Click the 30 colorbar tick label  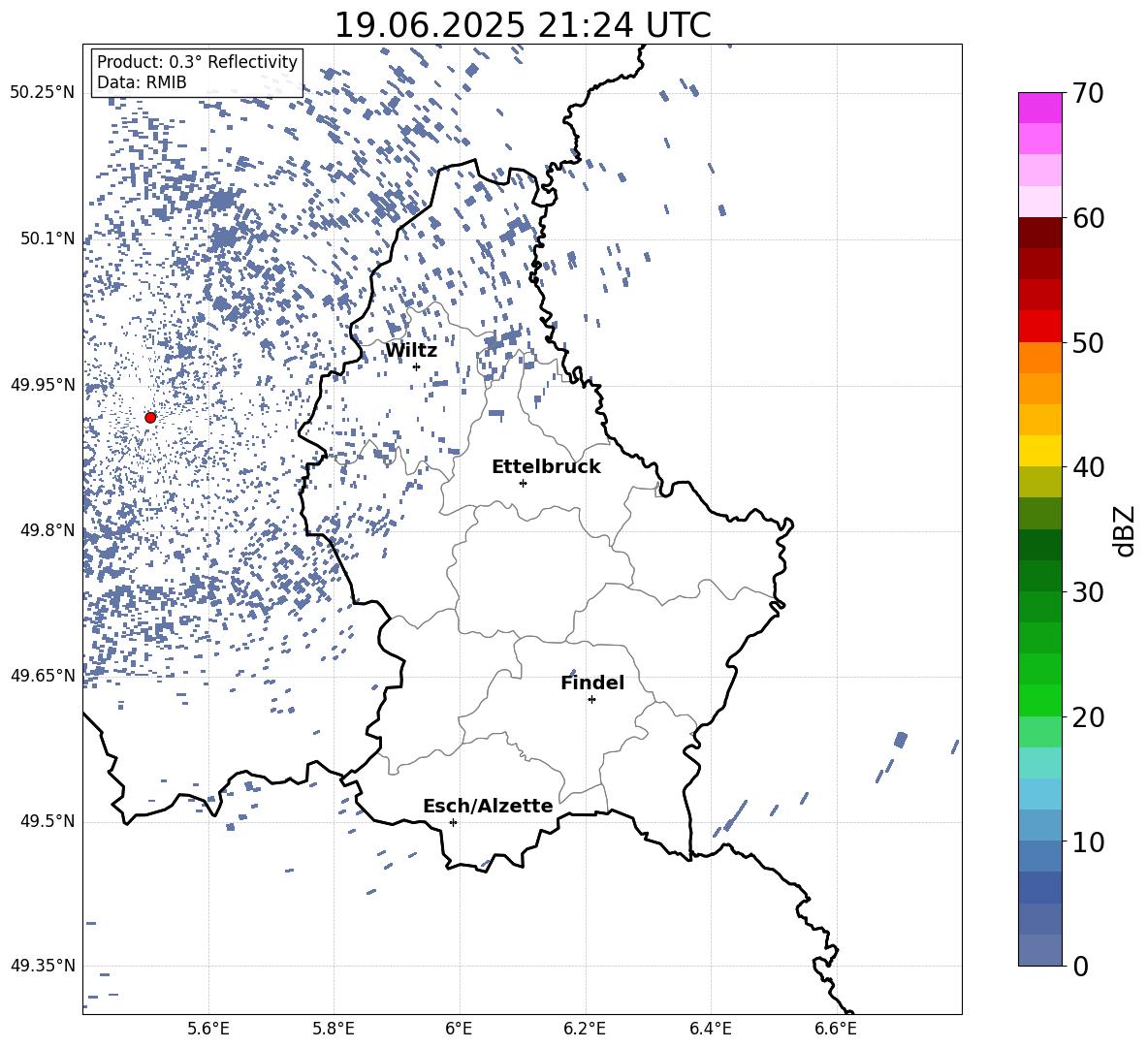tap(1088, 592)
